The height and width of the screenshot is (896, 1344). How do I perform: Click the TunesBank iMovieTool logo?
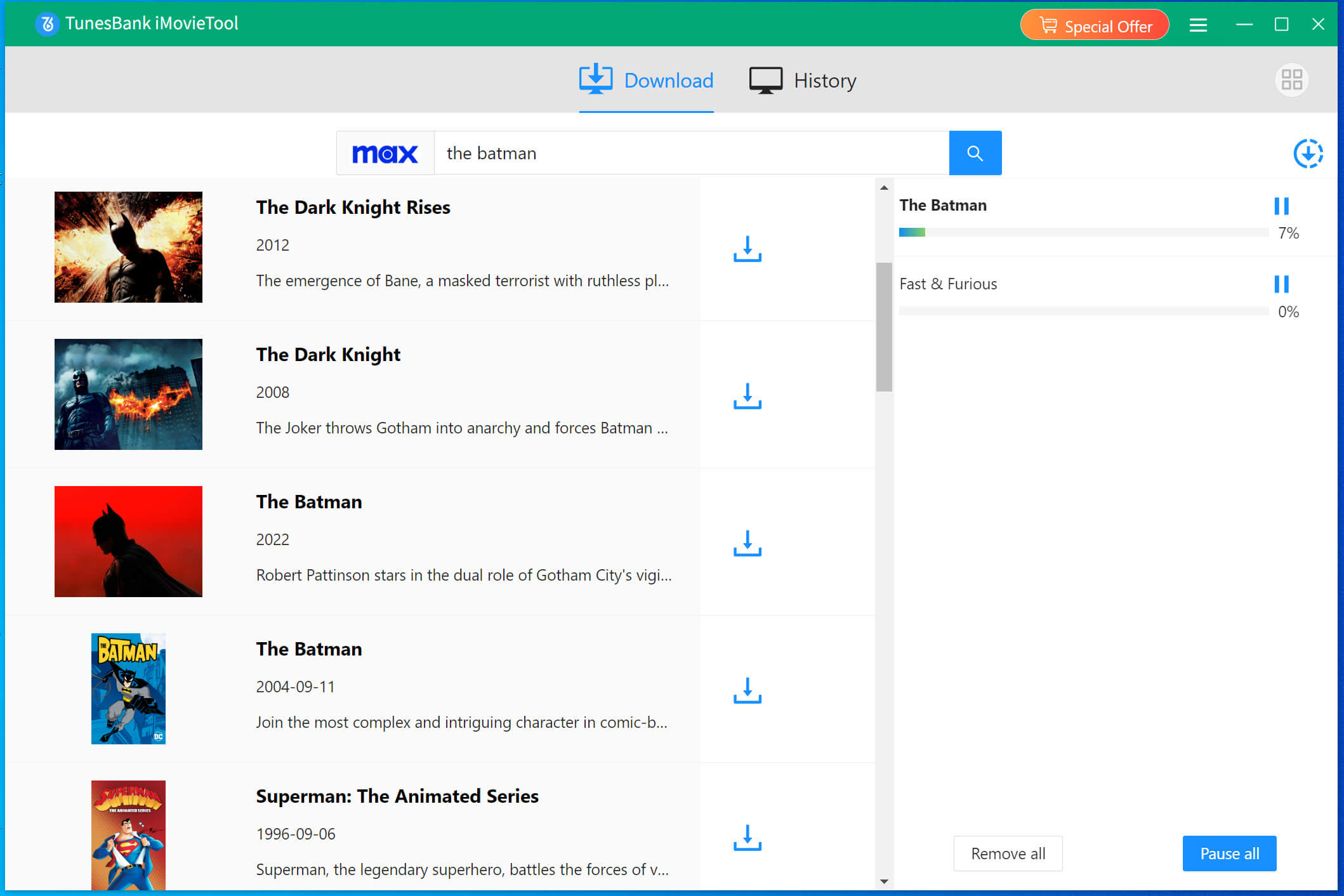click(47, 24)
